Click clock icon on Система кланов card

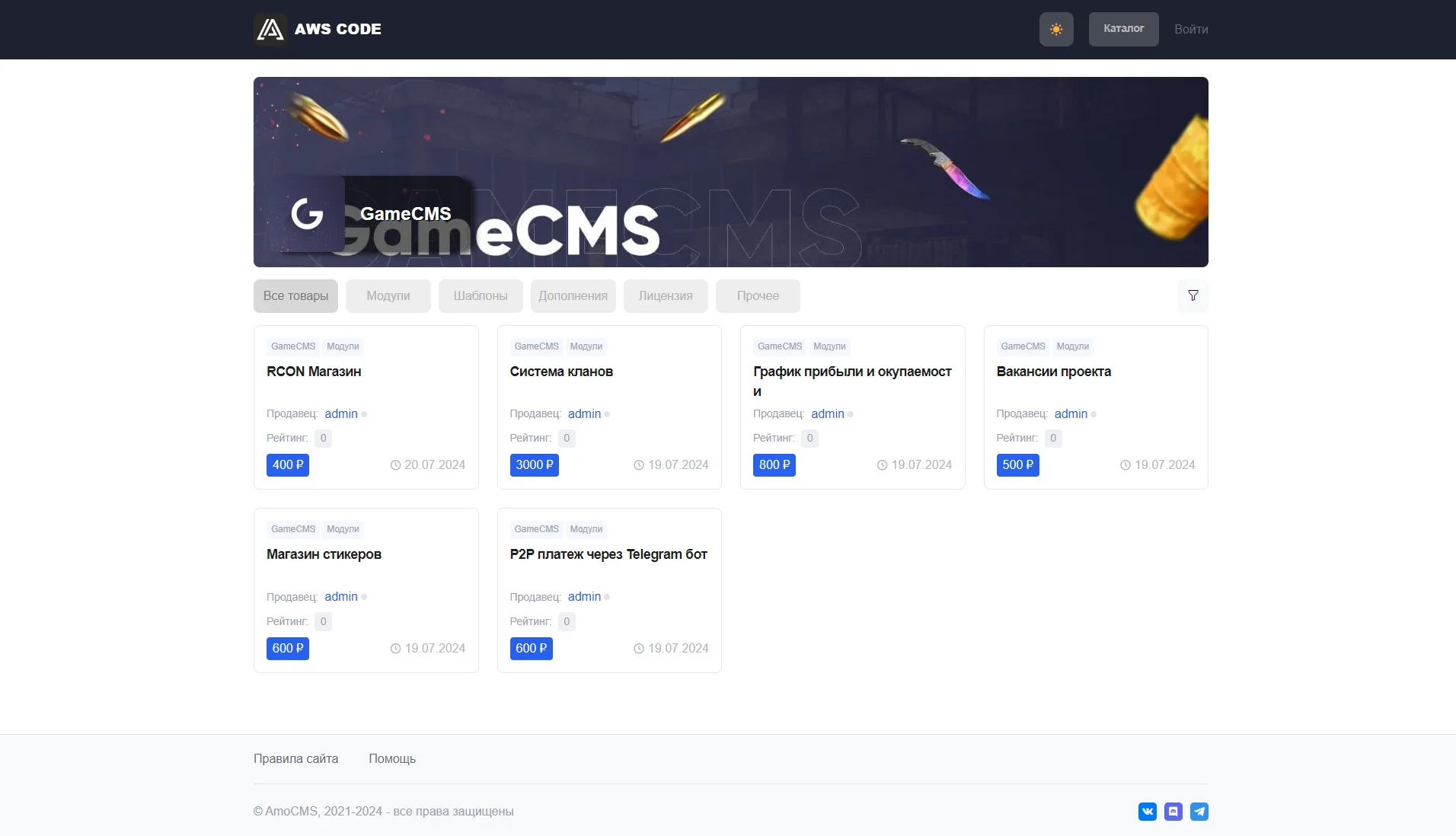[x=639, y=465]
